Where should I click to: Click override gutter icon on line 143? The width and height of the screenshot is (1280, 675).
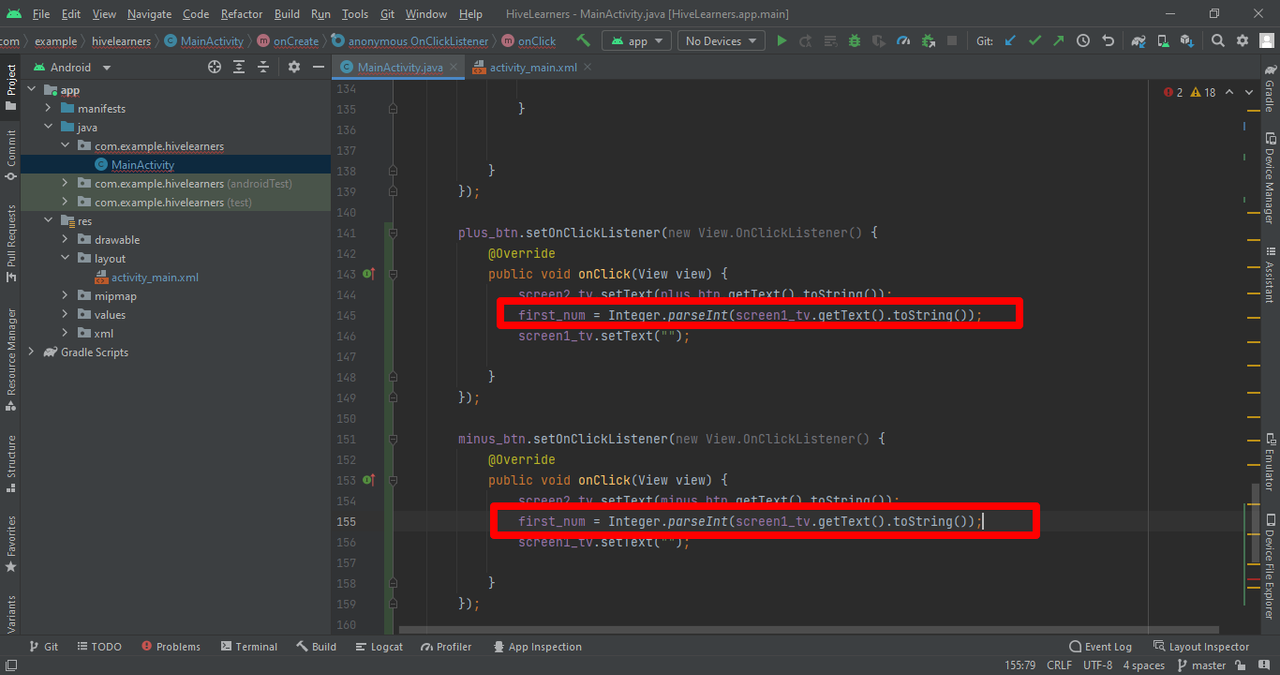point(369,274)
